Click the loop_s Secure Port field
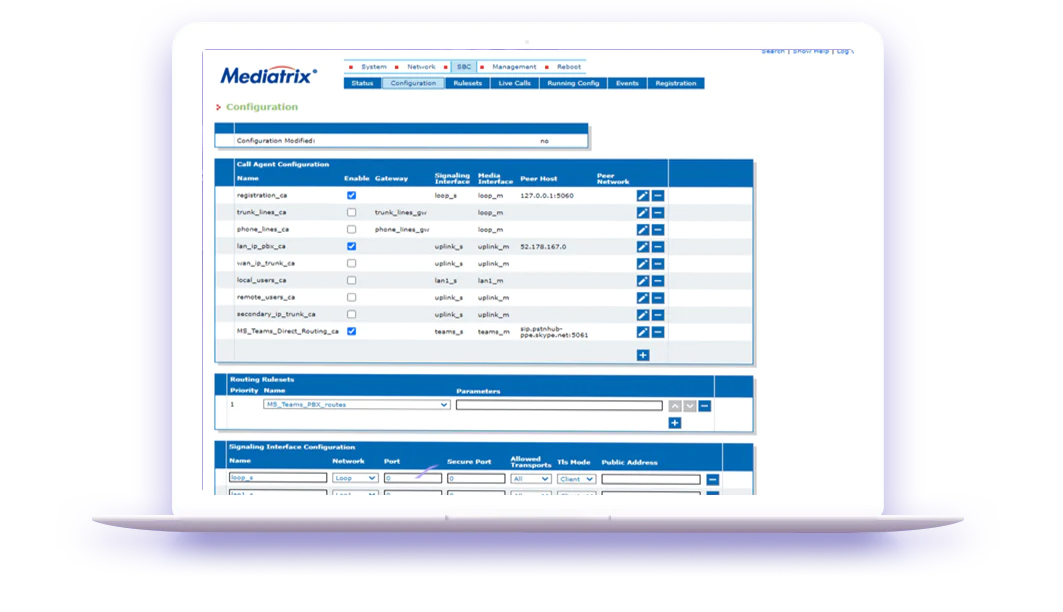 coord(476,478)
